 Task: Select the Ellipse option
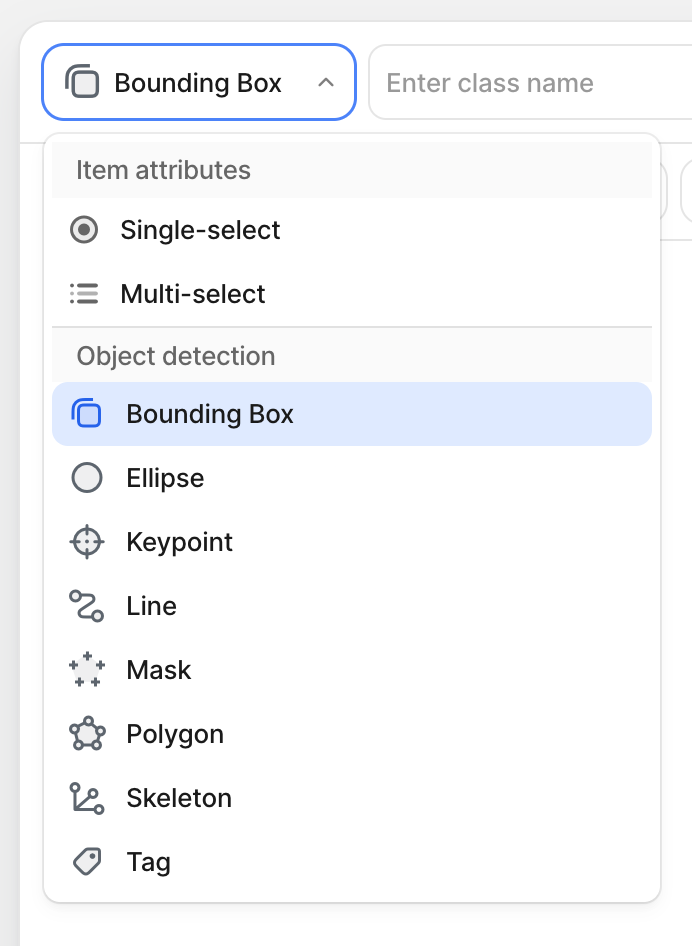point(164,477)
